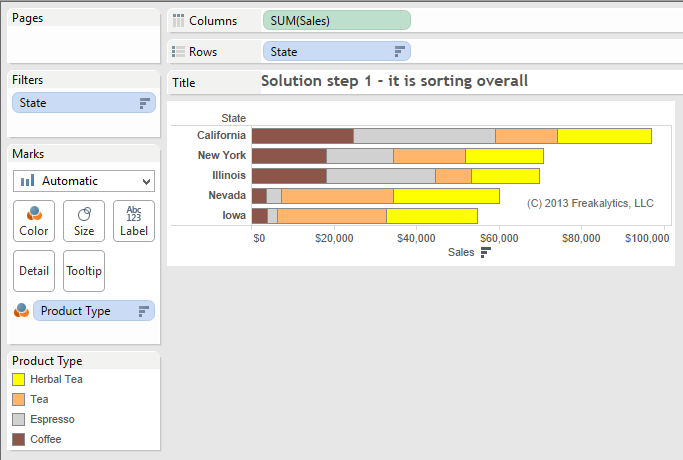This screenshot has height=460, width=683.
Task: Click California's Herbal Tea yellow bar segment
Action: (x=605, y=136)
